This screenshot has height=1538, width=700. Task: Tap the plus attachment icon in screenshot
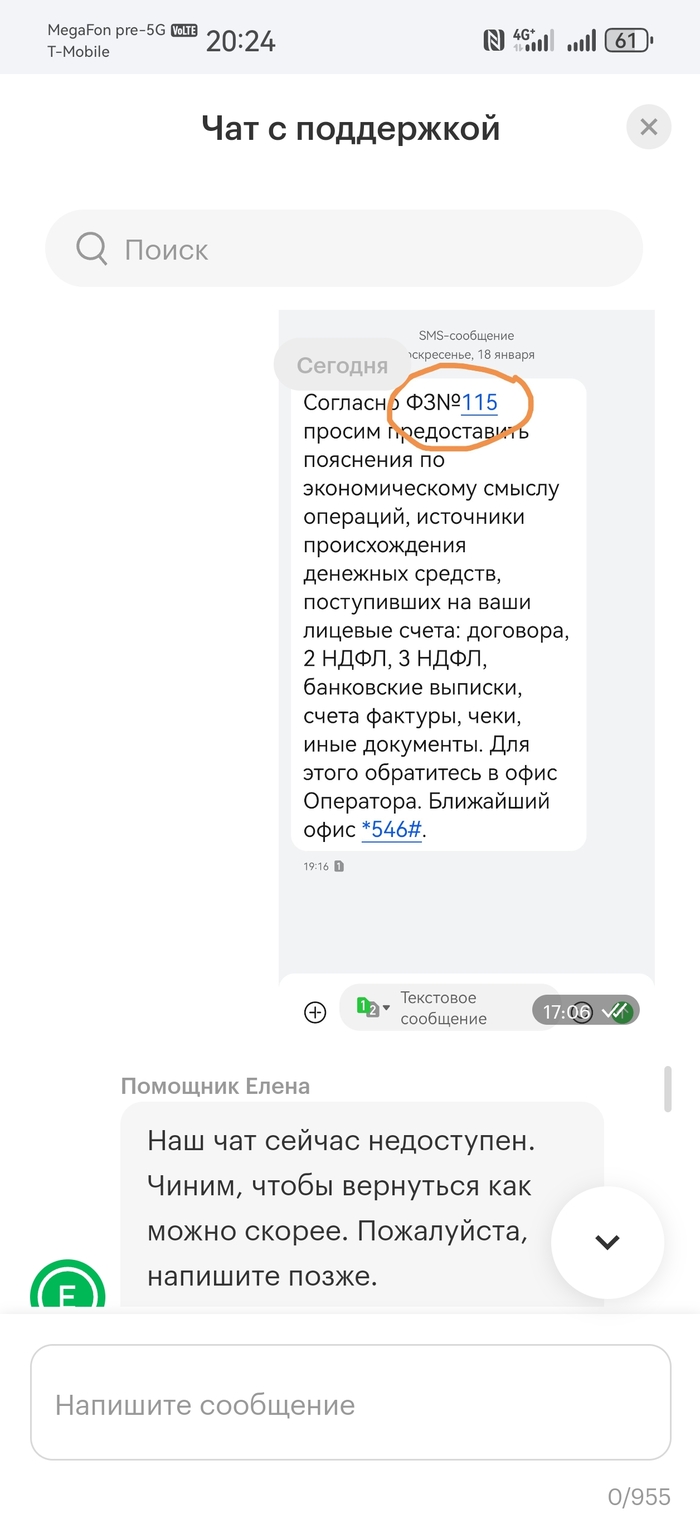315,1012
